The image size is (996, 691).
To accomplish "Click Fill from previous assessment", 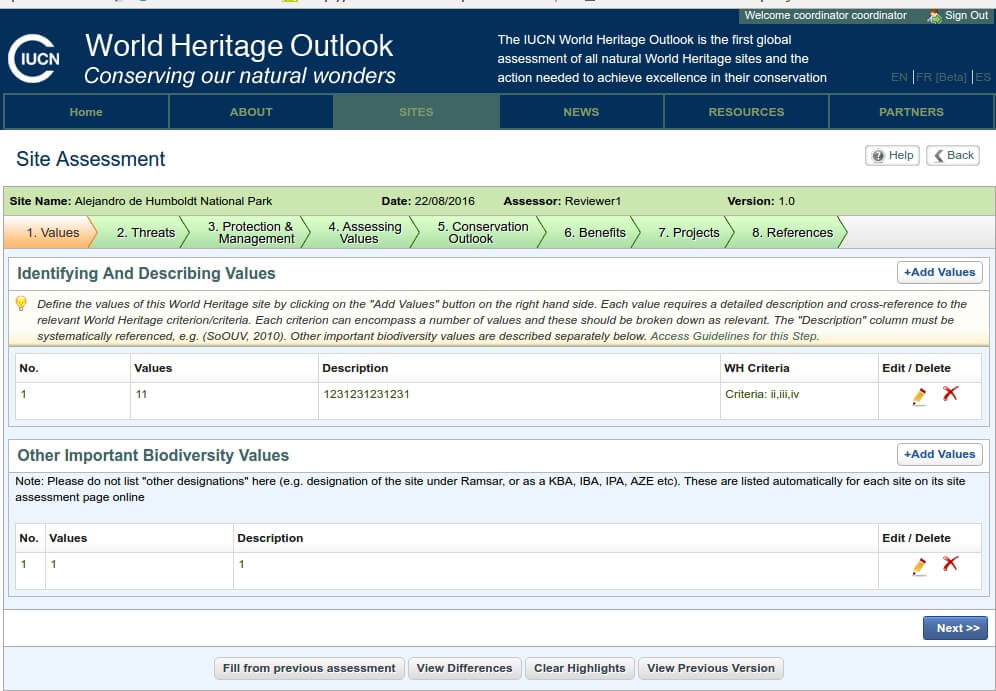I will click(x=309, y=668).
